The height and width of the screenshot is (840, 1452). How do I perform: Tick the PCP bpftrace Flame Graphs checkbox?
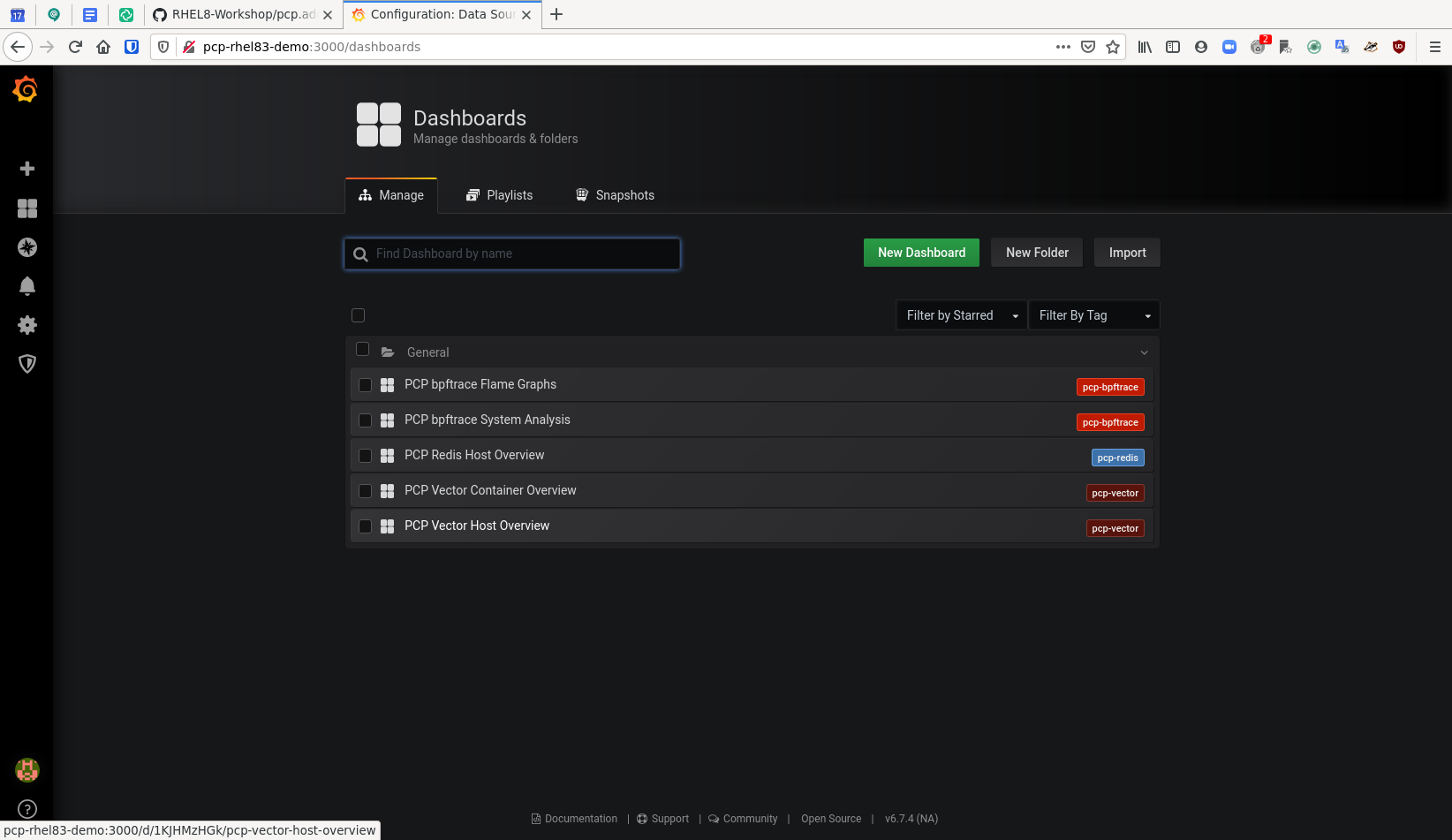[x=365, y=385]
